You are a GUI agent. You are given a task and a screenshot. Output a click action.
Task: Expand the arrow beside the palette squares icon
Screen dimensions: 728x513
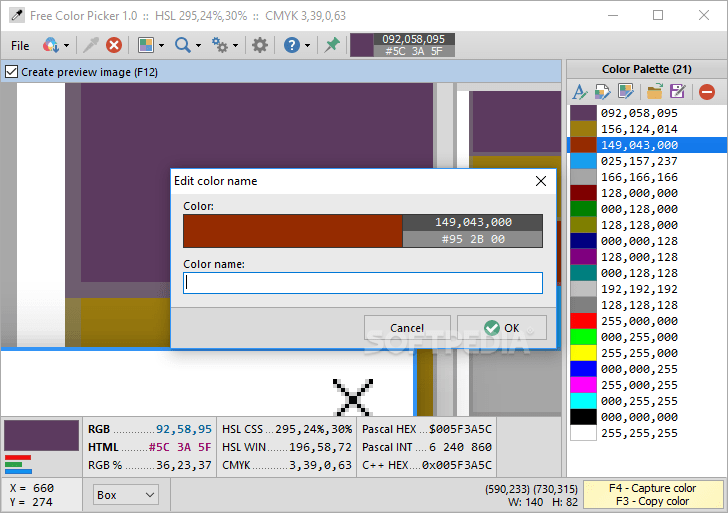161,45
